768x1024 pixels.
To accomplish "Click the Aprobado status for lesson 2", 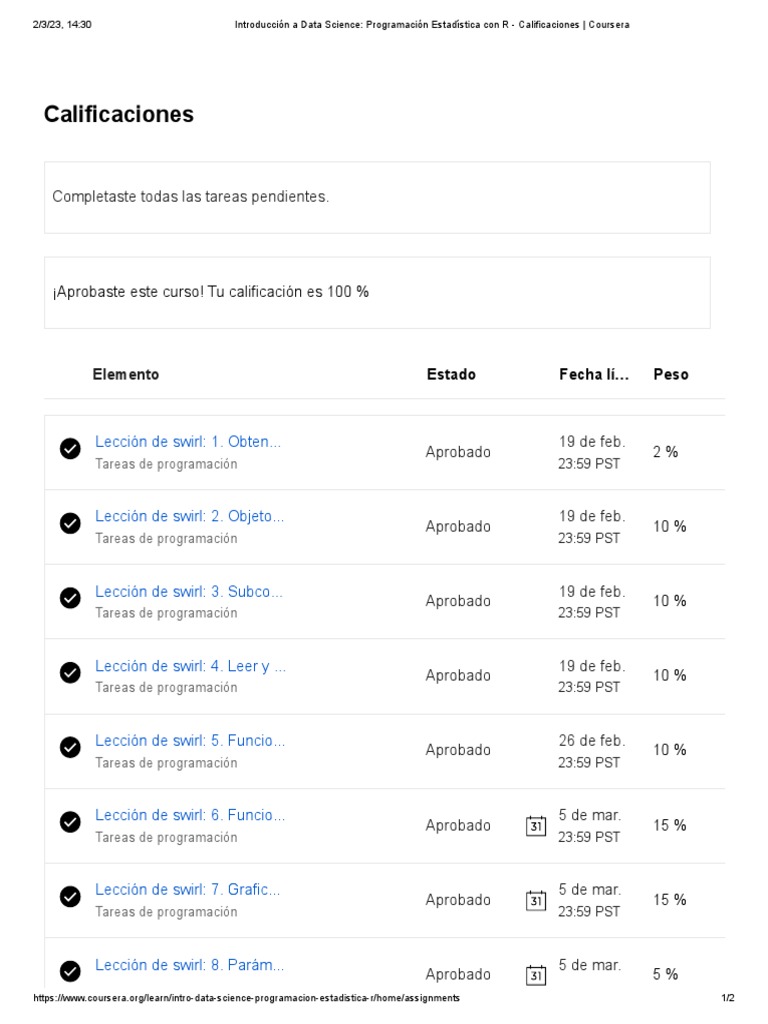I will coord(458,526).
